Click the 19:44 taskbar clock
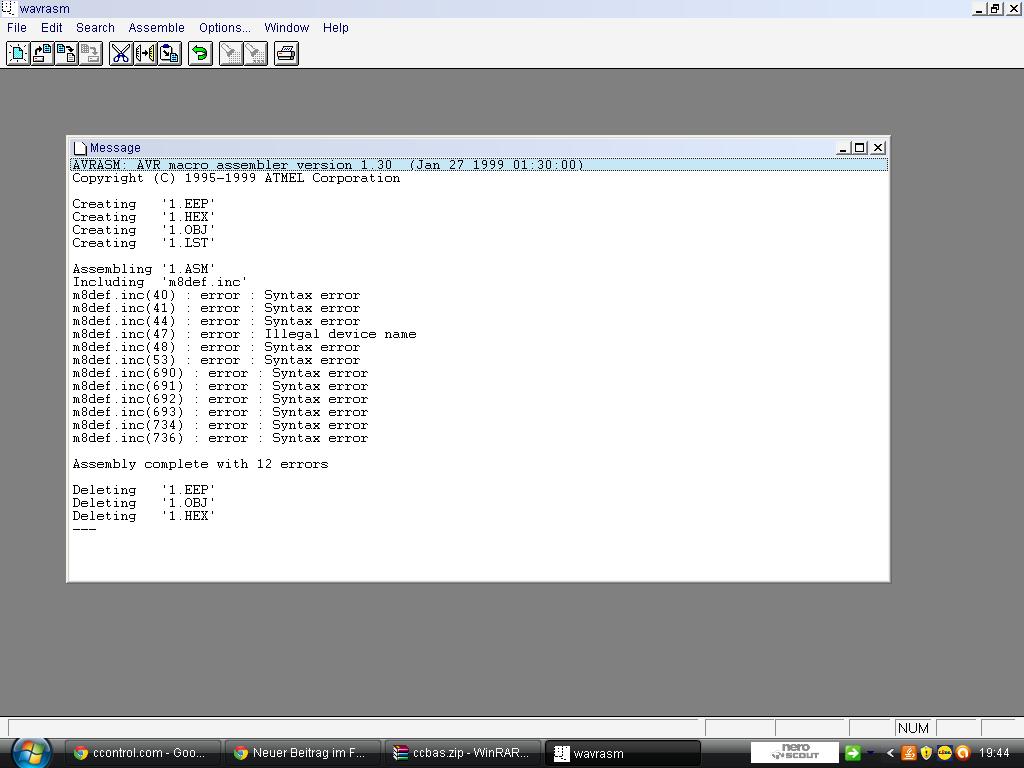Screen dimensions: 1024x768 (994, 753)
